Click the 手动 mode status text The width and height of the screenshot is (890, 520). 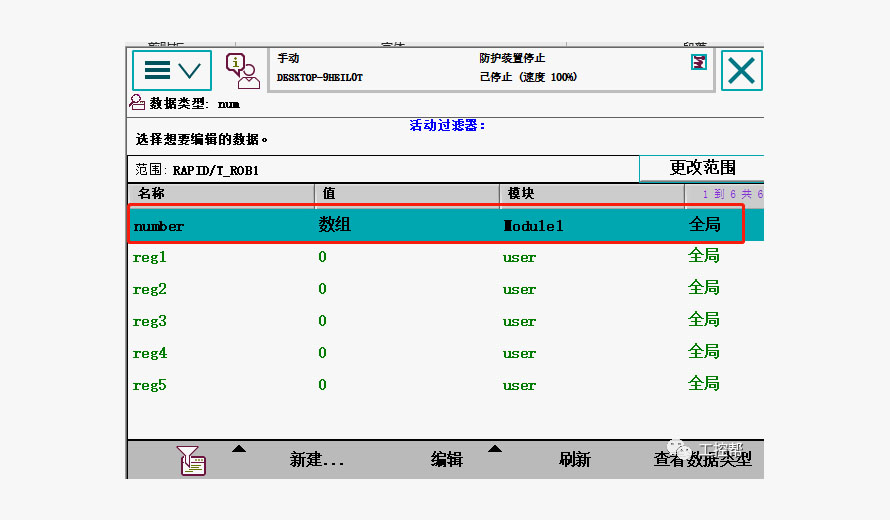click(x=288, y=58)
